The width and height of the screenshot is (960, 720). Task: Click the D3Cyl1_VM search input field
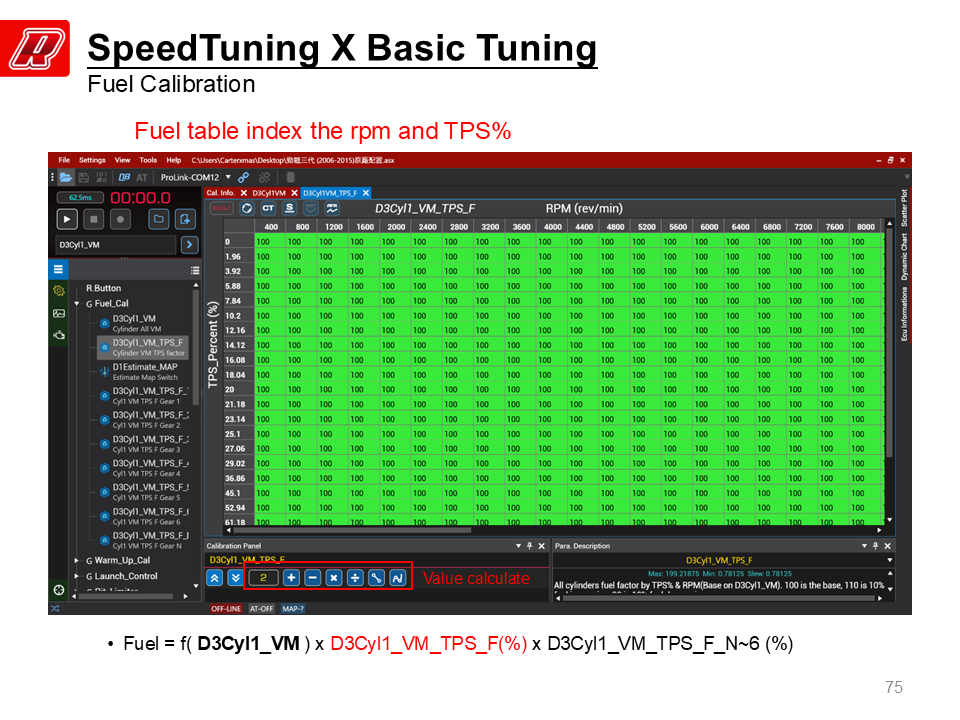pyautogui.click(x=116, y=245)
